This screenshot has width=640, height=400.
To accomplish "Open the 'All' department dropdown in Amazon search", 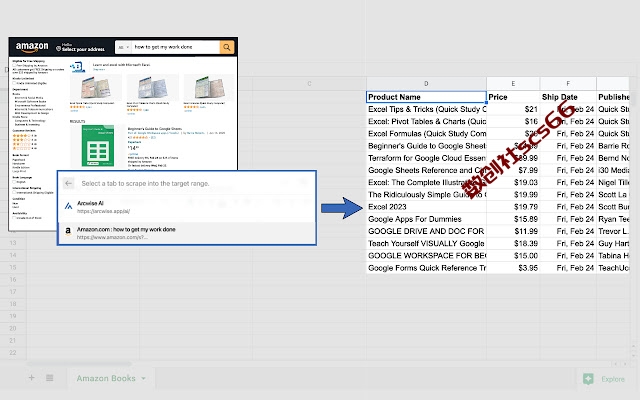I will click(x=123, y=47).
